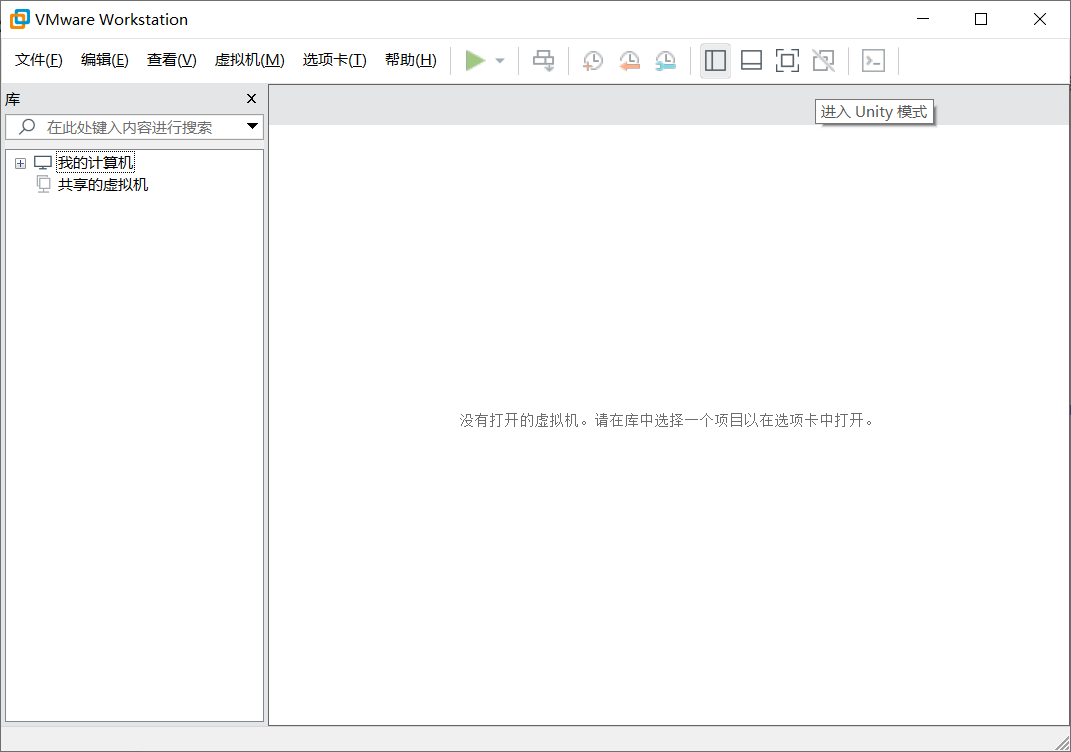Click the Send Ctrl+Alt+Del toolbar icon
The height and width of the screenshot is (752, 1071).
[x=544, y=61]
